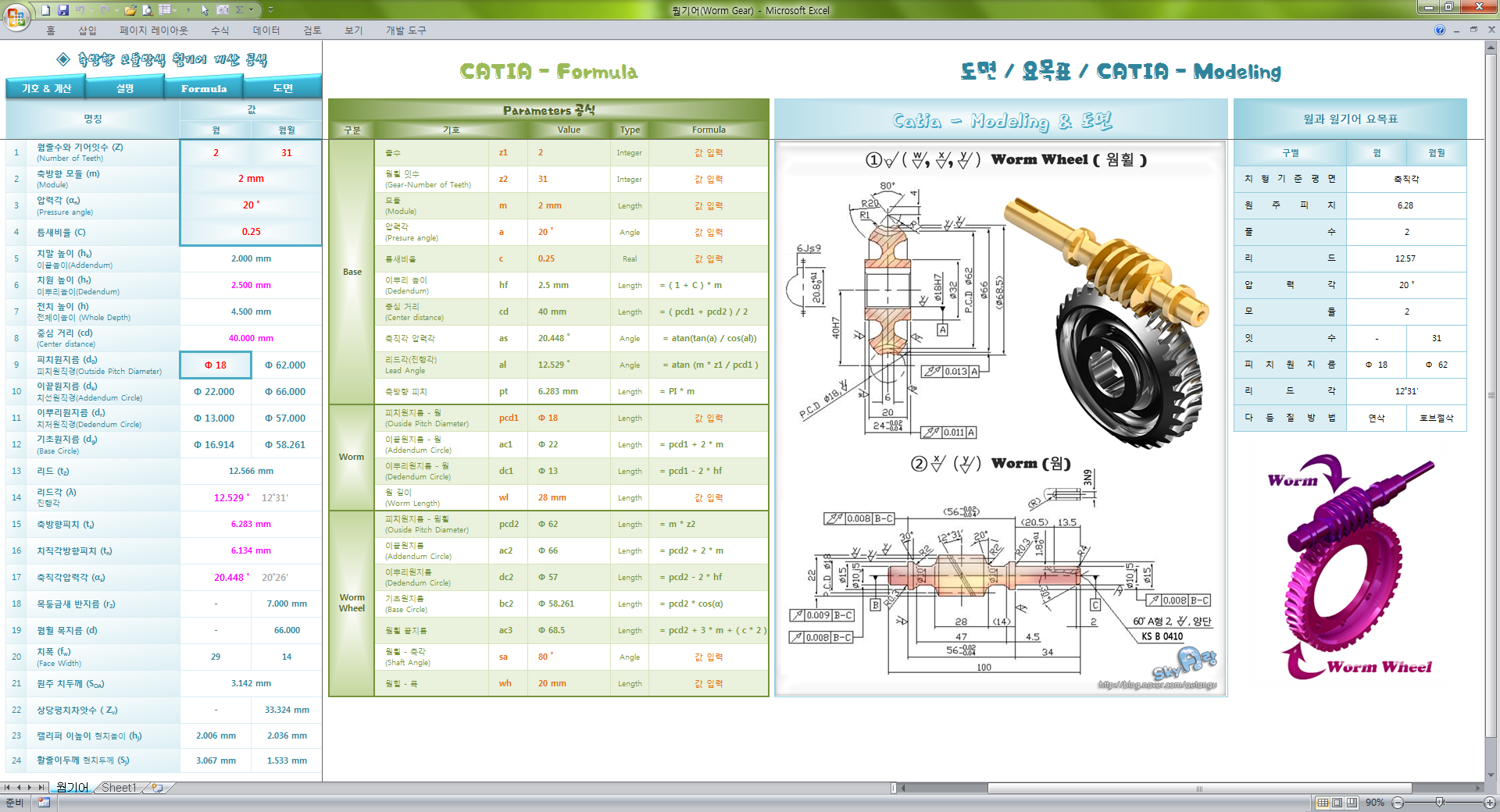Switch to the 삽입 ribbon tab
The width and height of the screenshot is (1500, 812).
pyautogui.click(x=86, y=30)
